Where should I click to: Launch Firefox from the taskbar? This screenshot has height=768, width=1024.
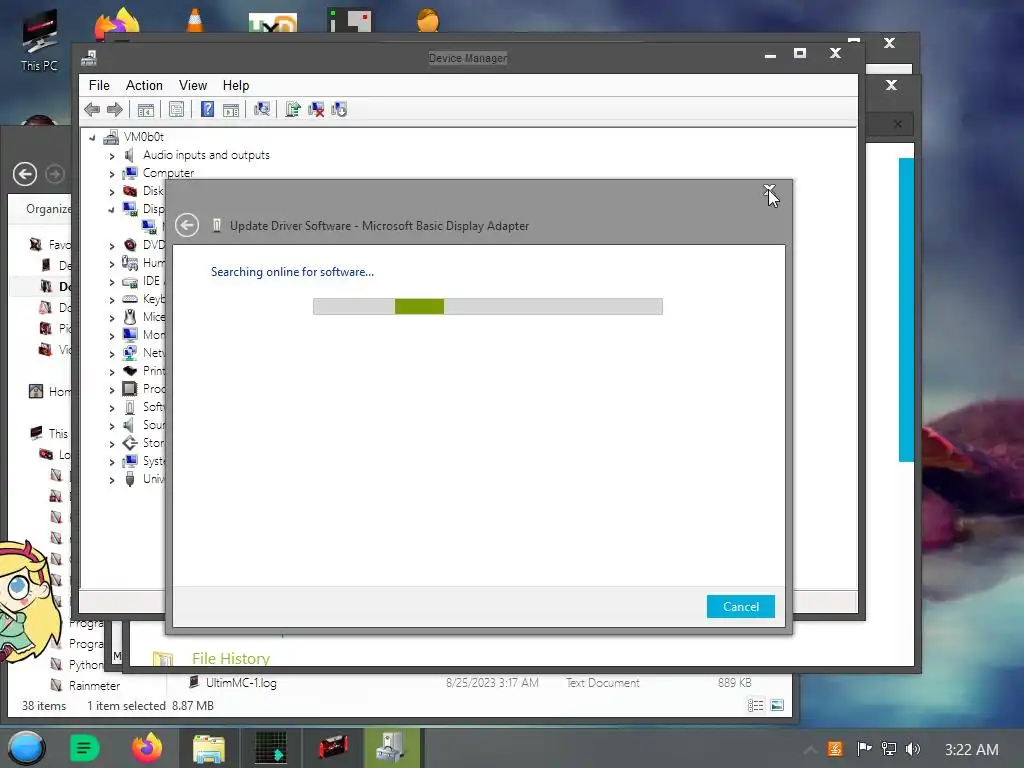click(147, 748)
